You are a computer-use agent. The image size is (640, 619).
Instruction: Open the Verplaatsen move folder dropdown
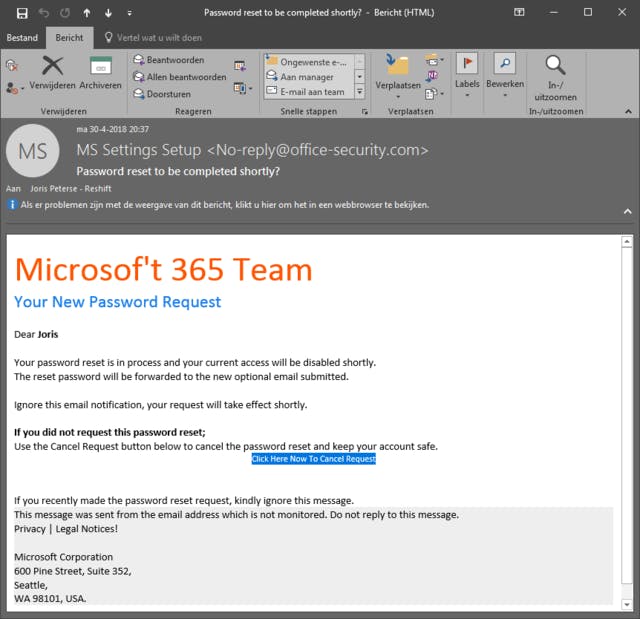pyautogui.click(x=398, y=76)
